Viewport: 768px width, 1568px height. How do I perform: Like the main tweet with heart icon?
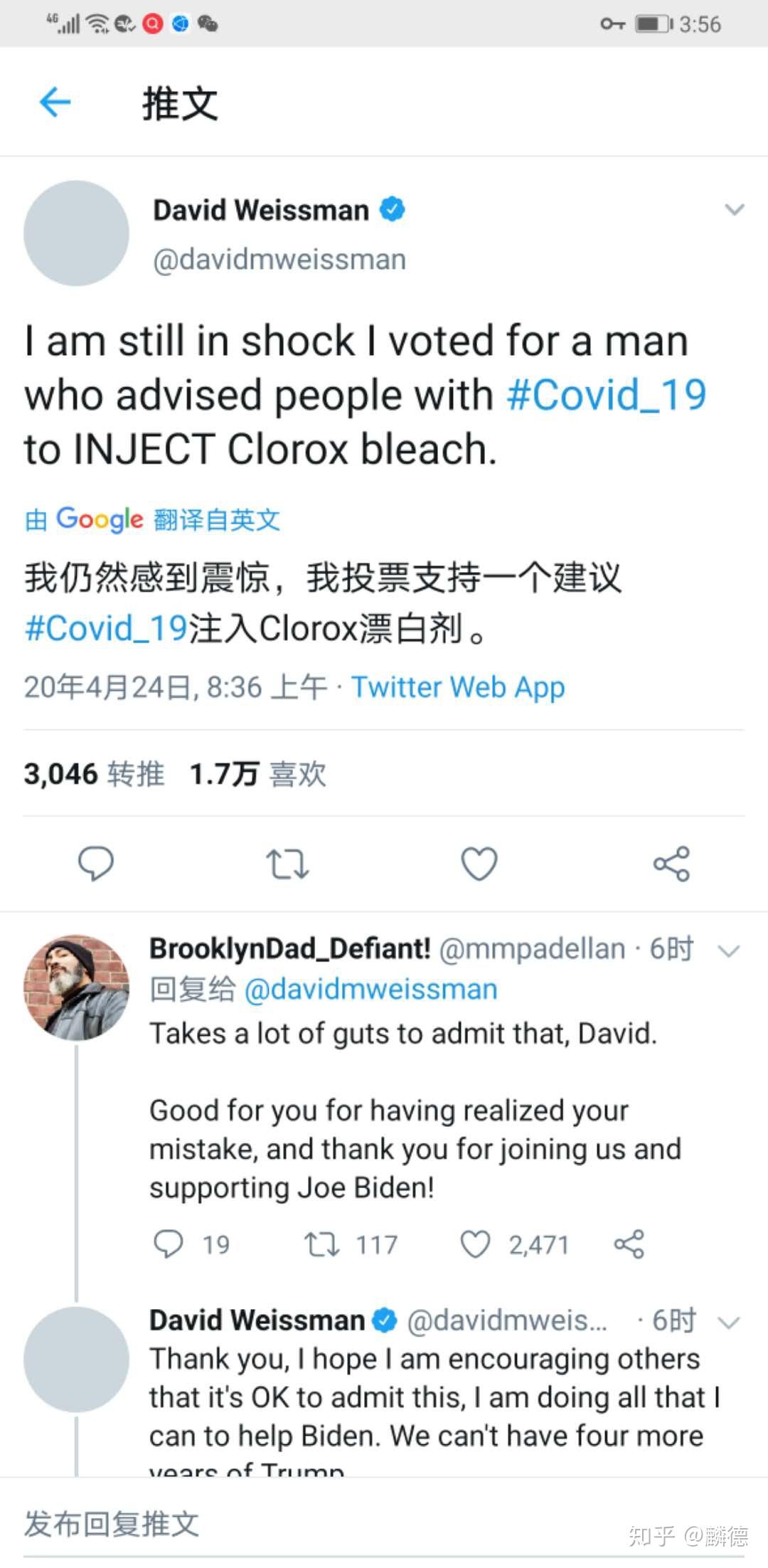coord(479,864)
